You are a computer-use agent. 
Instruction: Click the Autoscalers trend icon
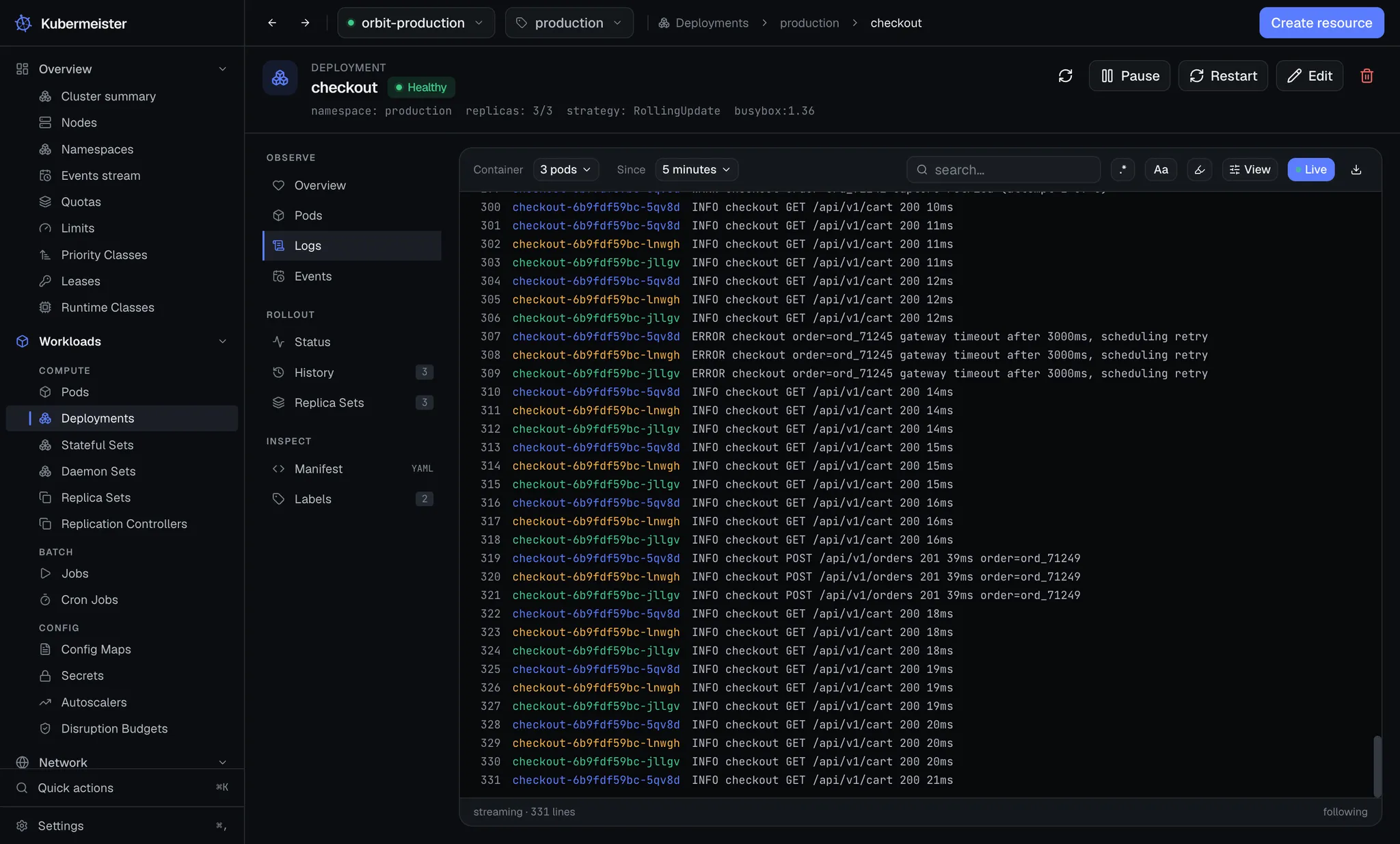click(45, 702)
